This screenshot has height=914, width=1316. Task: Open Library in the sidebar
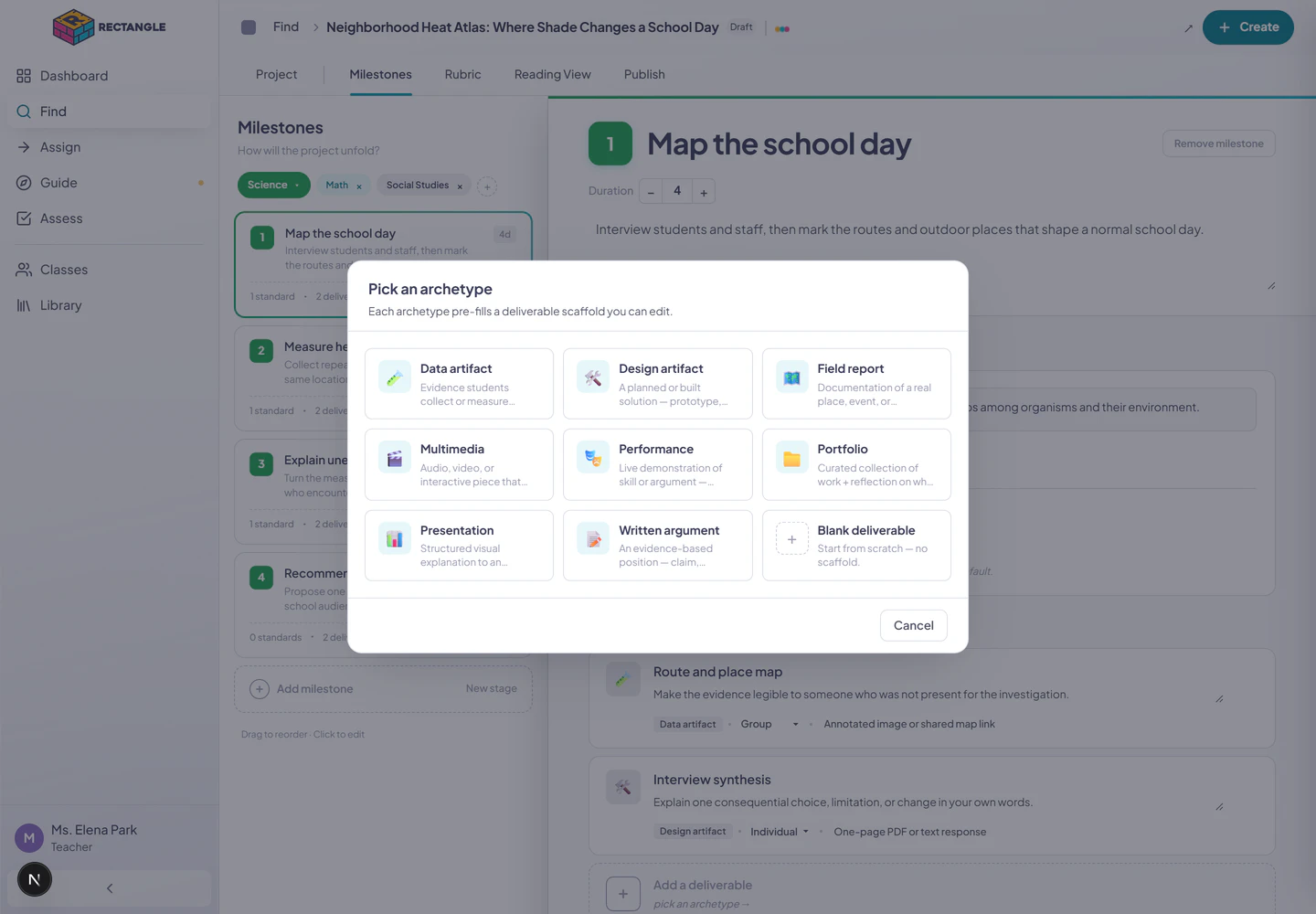pos(110,305)
